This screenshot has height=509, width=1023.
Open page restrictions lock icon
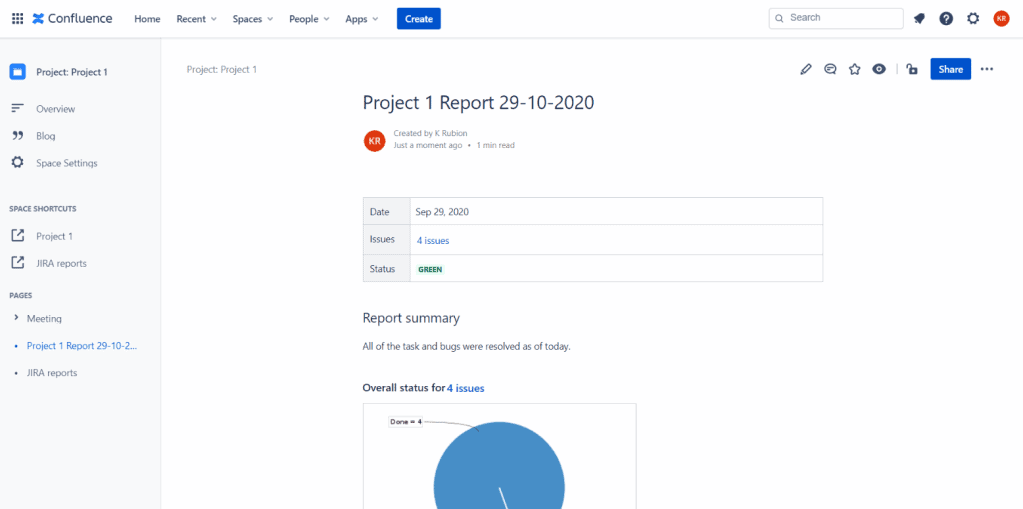point(912,69)
